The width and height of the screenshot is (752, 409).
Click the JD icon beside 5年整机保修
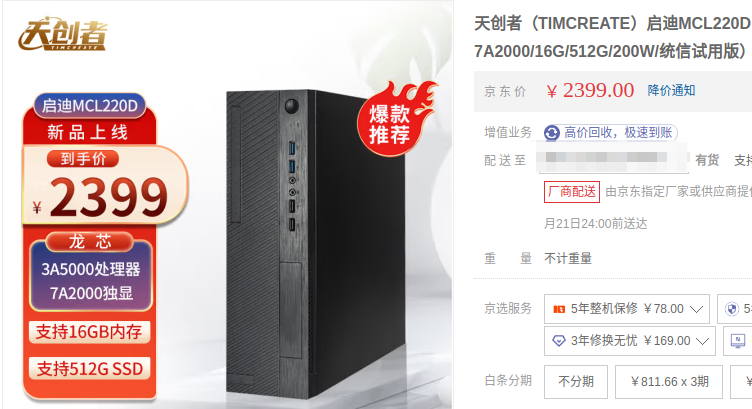pyautogui.click(x=559, y=309)
